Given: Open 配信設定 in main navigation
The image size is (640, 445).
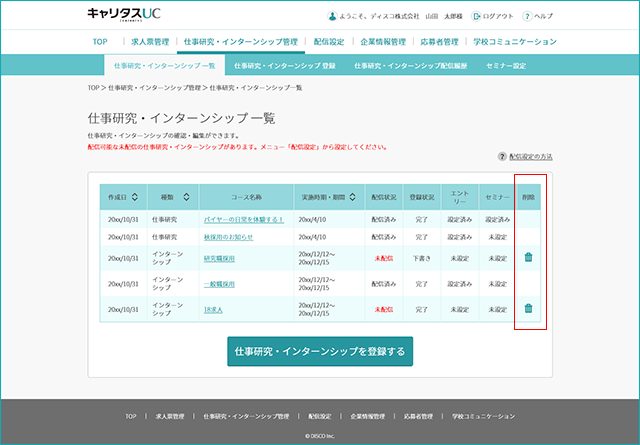Looking at the screenshot, I should [329, 42].
